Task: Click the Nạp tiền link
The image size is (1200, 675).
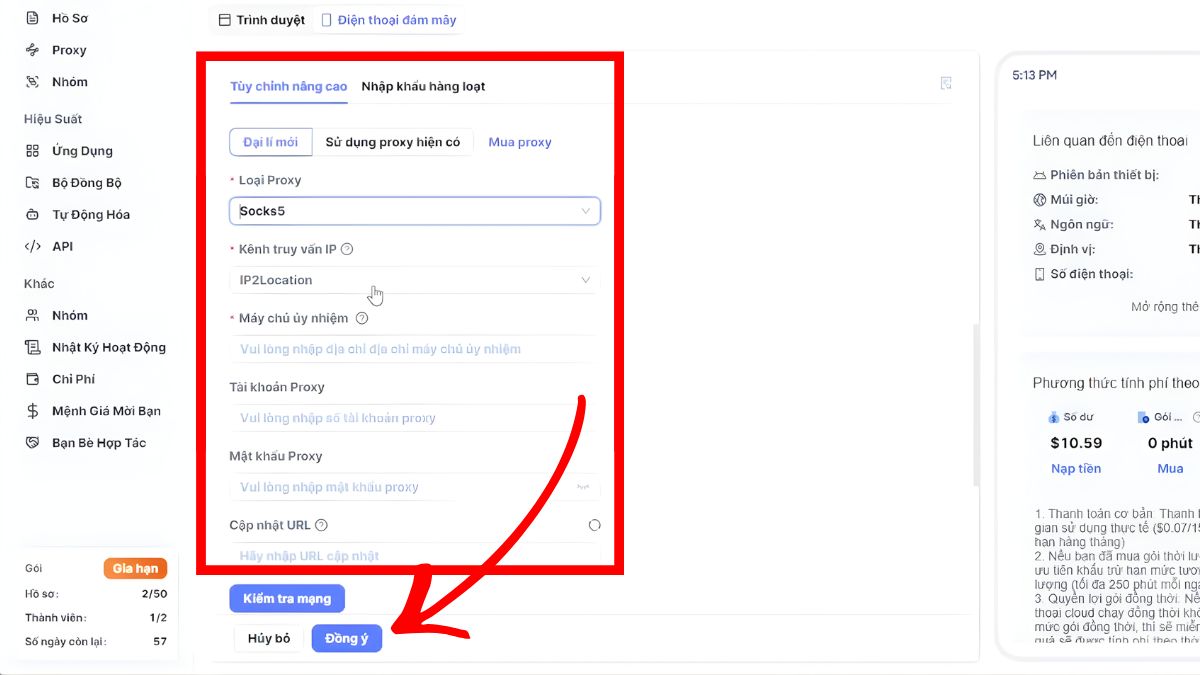Action: (x=1076, y=468)
